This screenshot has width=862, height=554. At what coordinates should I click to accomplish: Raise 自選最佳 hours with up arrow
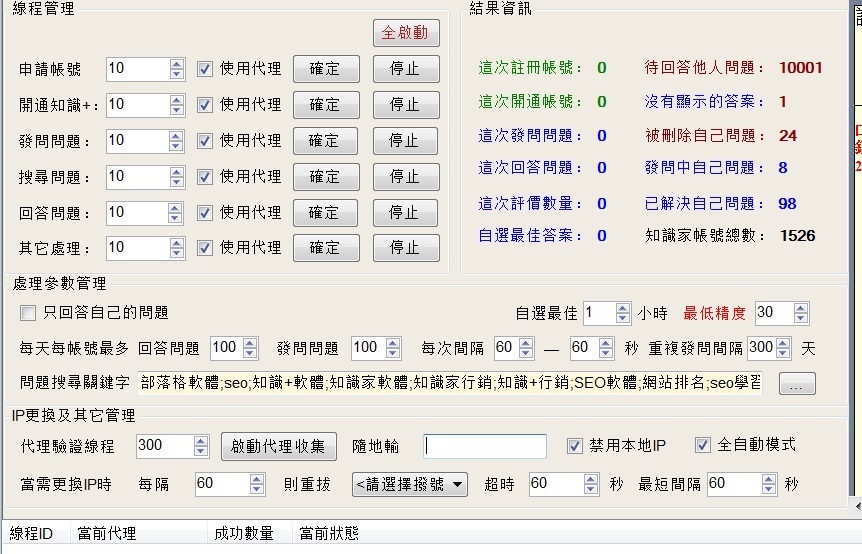pyautogui.click(x=623, y=308)
